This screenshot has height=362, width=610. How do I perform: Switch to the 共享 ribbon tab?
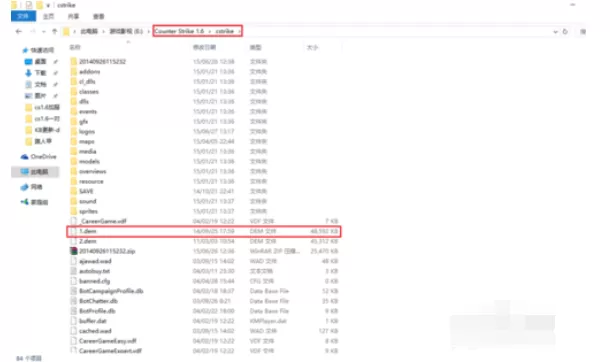coord(73,16)
